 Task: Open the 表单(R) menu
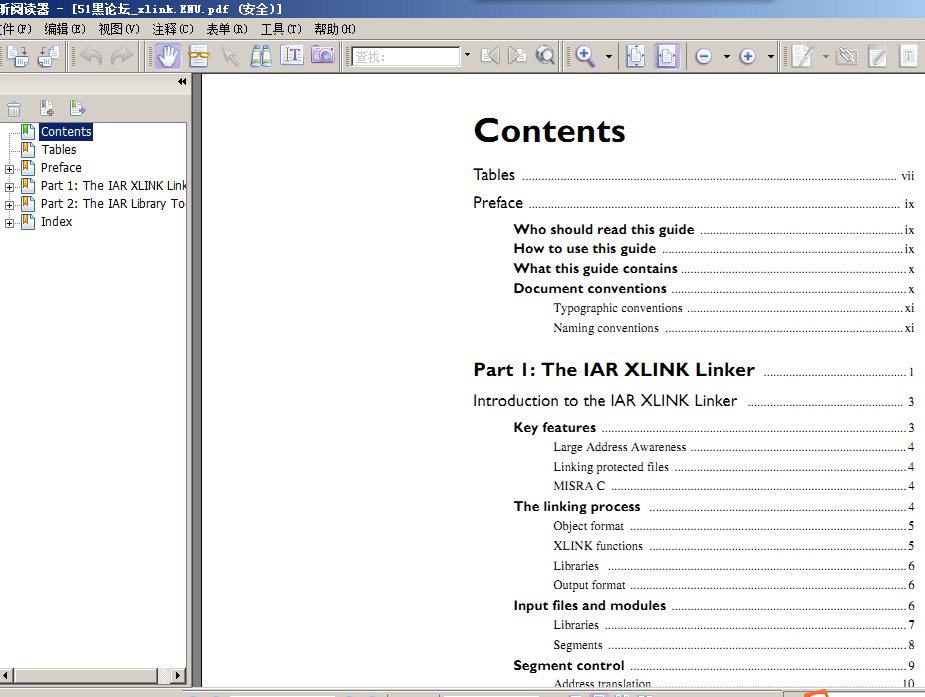click(x=227, y=29)
